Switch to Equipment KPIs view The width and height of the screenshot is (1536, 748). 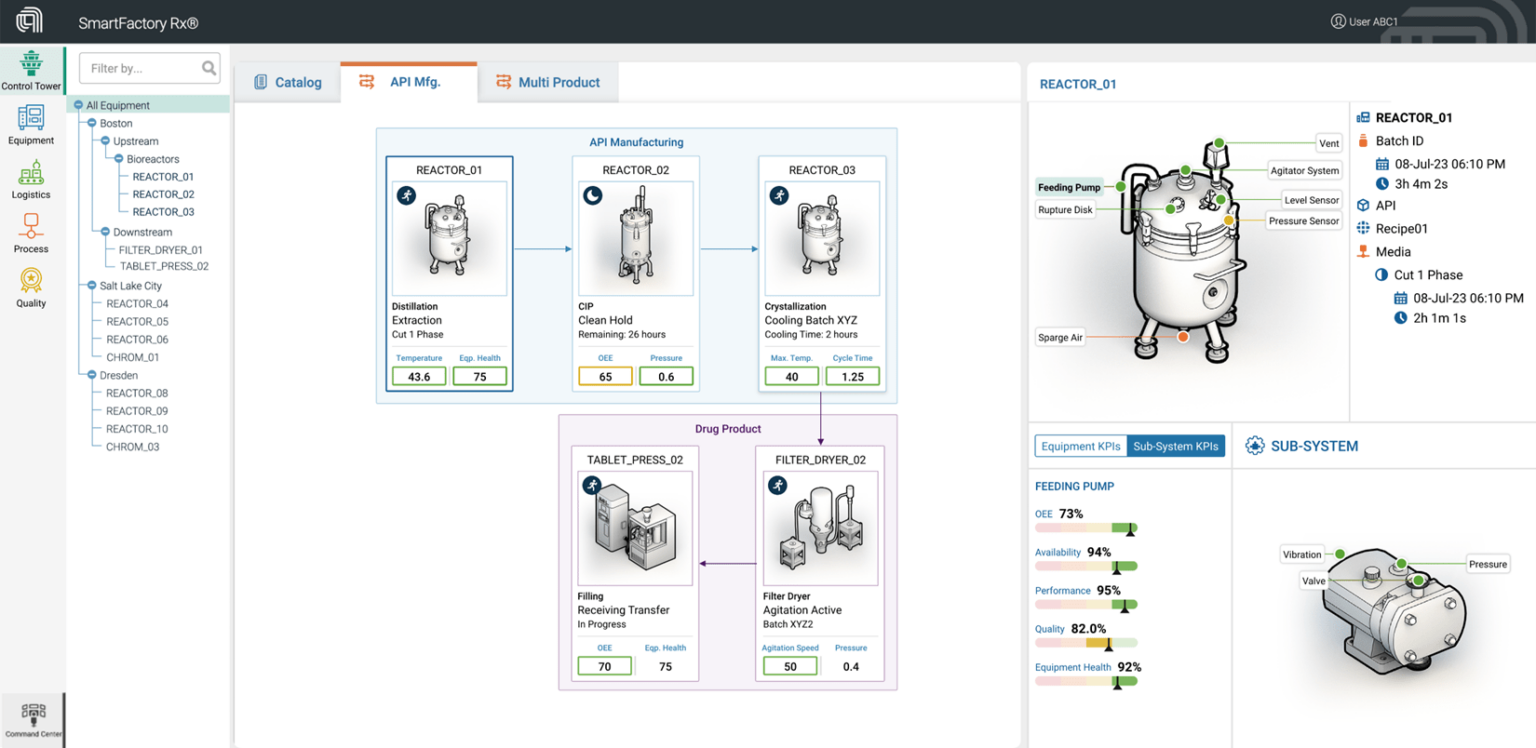coord(1080,446)
